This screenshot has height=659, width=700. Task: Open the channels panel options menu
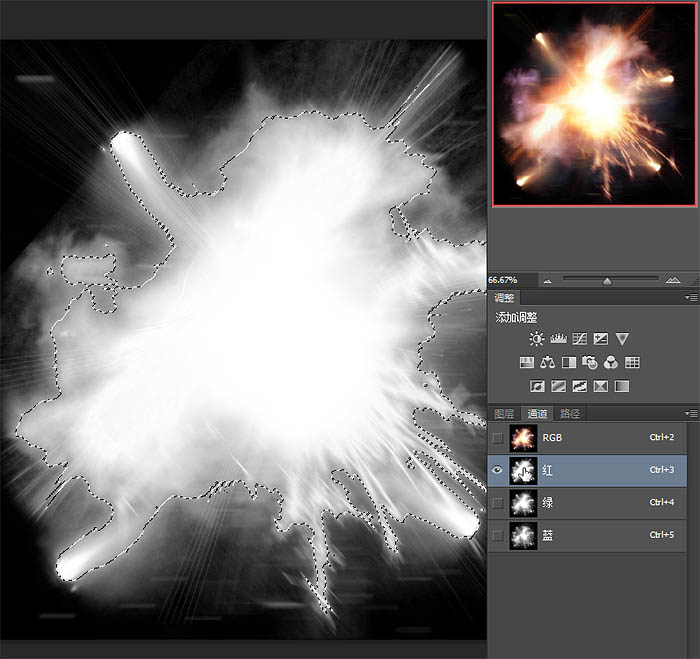tap(690, 413)
